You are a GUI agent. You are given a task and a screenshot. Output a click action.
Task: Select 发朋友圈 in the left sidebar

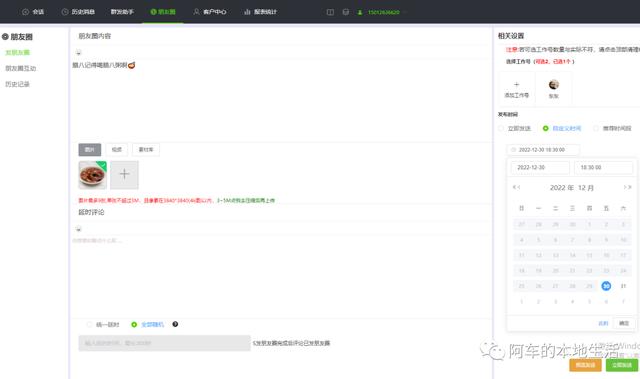pyautogui.click(x=17, y=52)
